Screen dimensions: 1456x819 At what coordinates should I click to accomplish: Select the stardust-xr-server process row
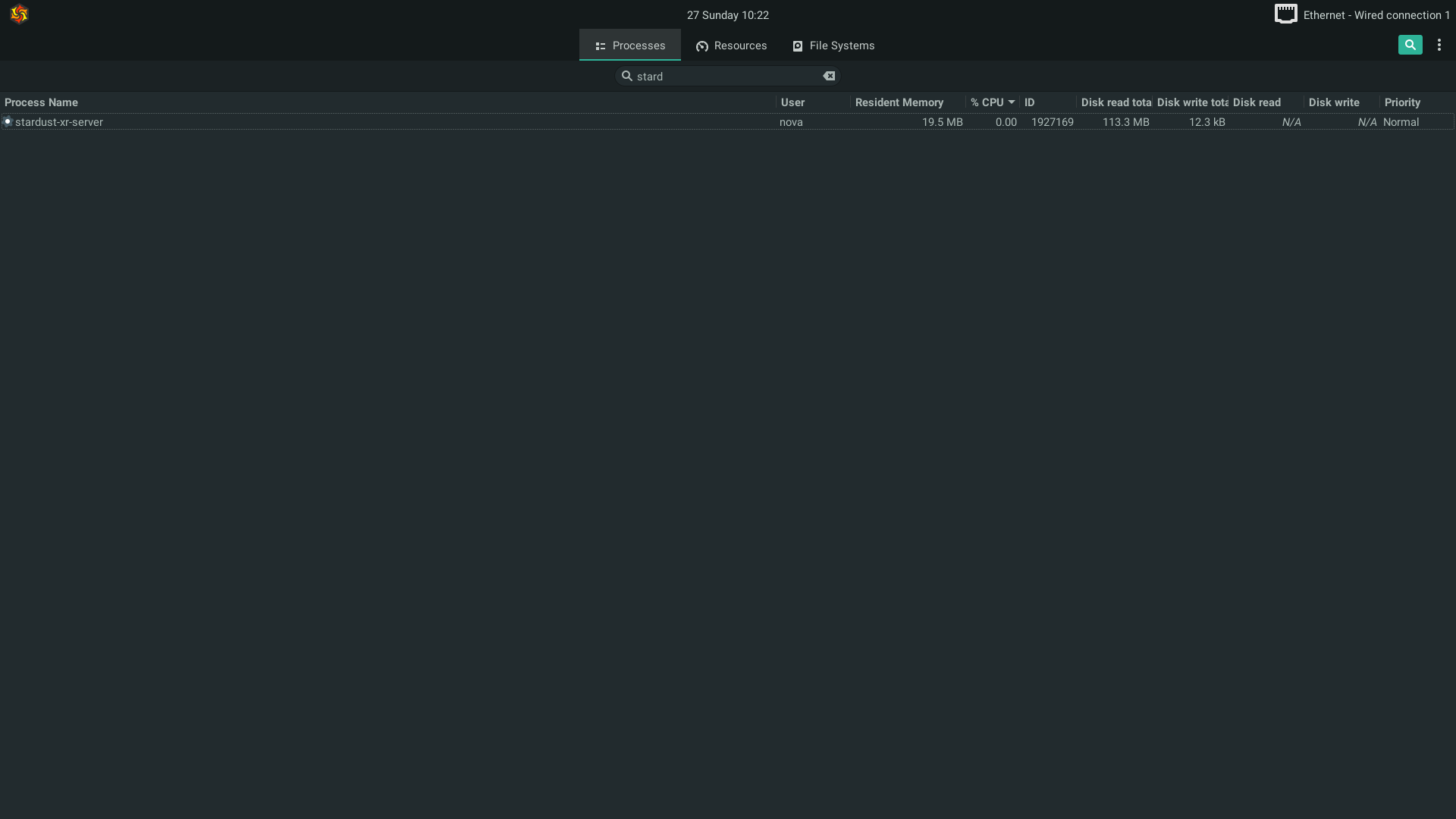click(379, 122)
